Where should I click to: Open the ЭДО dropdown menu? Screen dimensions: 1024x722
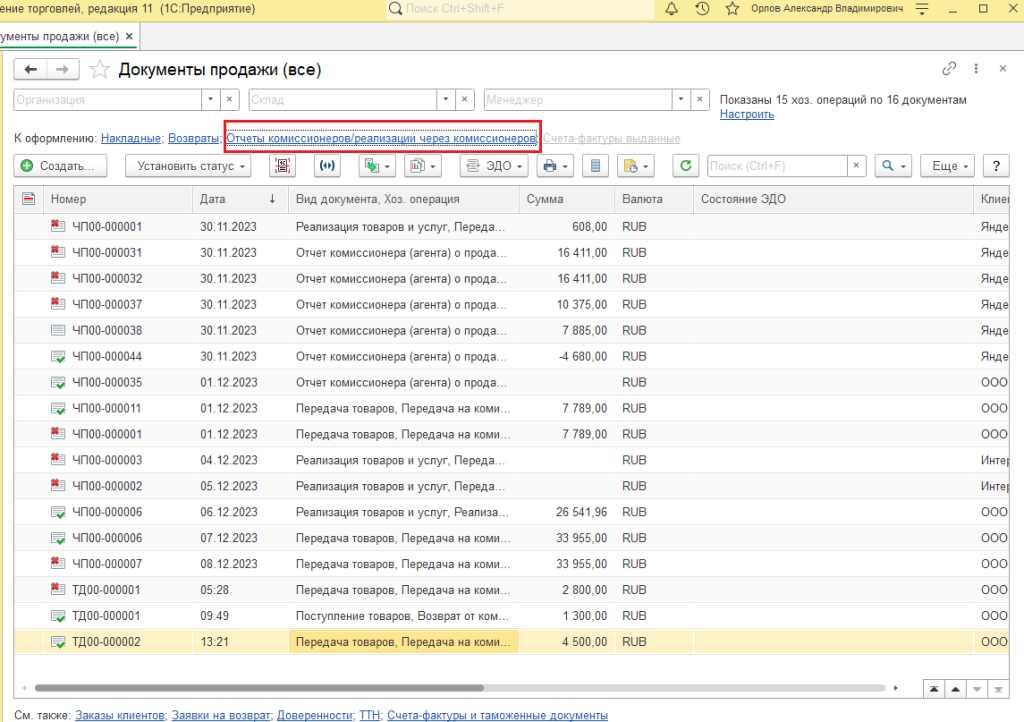pyautogui.click(x=494, y=166)
